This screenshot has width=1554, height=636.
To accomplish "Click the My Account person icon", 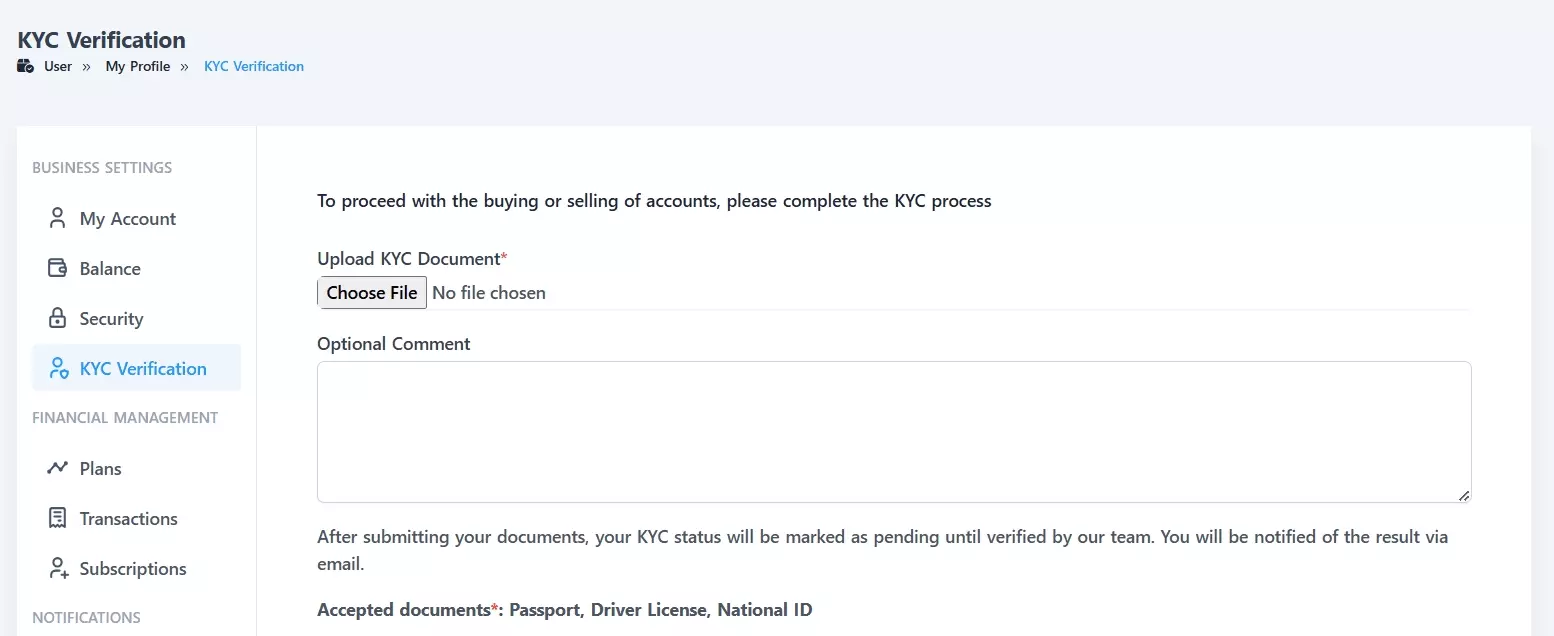I will pos(58,218).
